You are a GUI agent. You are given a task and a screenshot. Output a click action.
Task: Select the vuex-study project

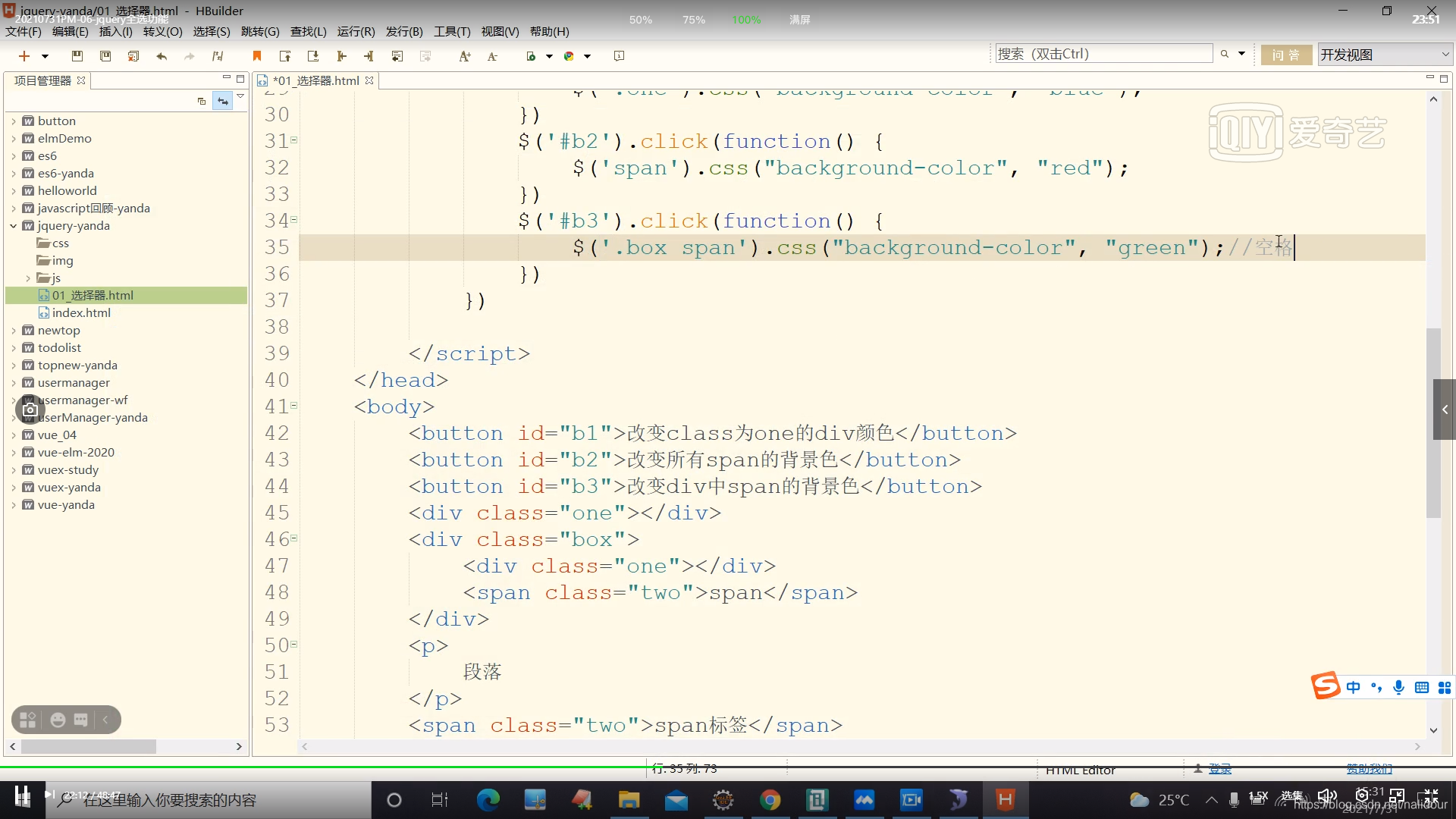point(68,470)
